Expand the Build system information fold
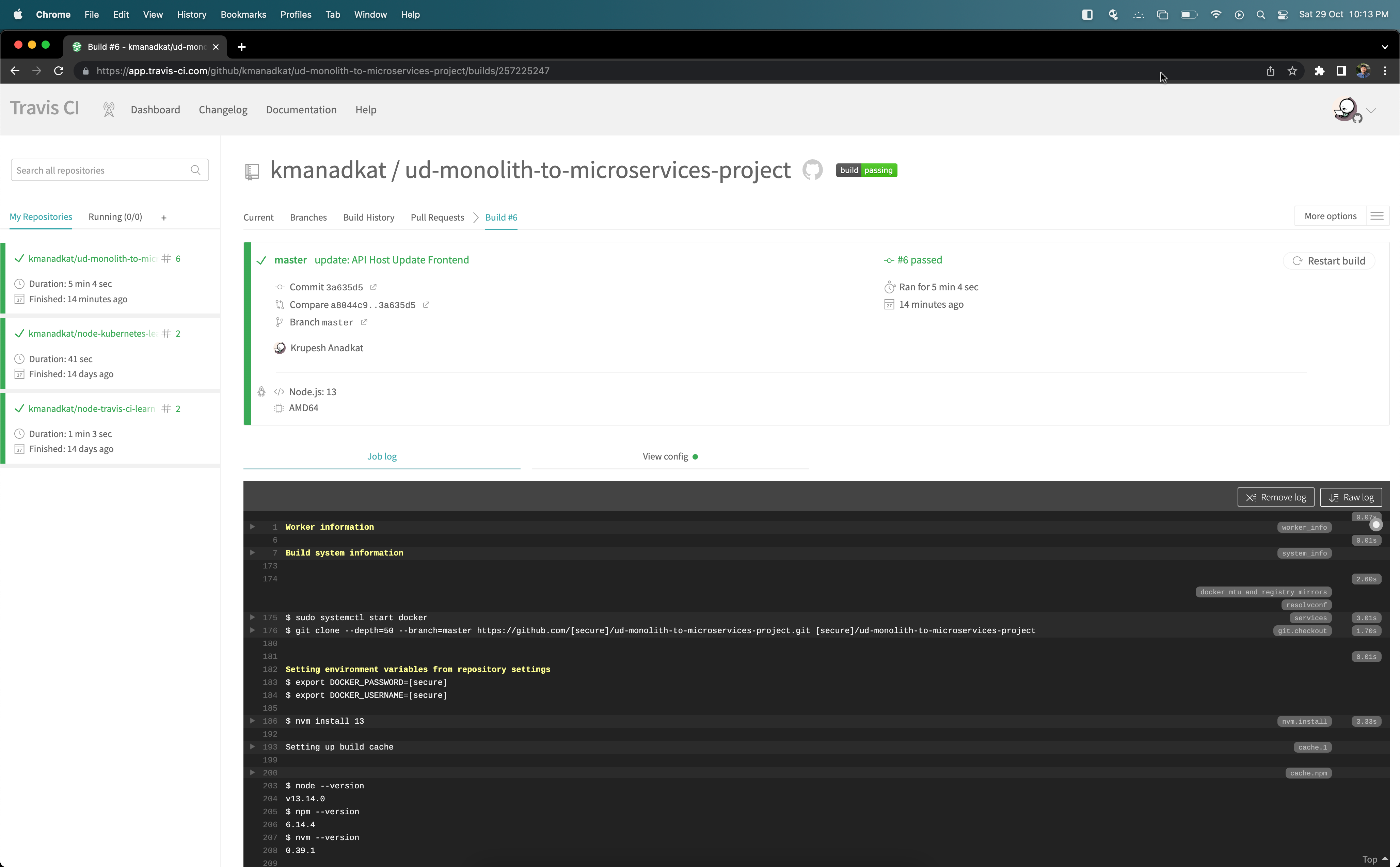Viewport: 1400px width, 867px height. (252, 552)
